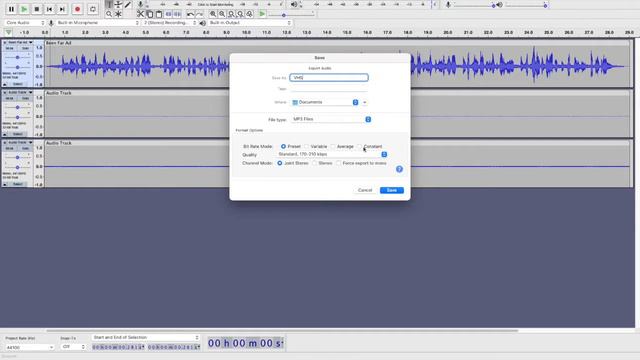
Task: Expand the save dialog with chevron button
Action: click(x=364, y=102)
